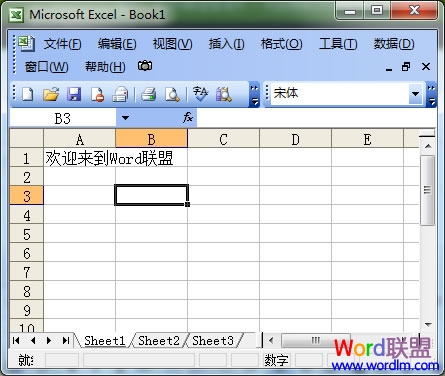Select column C header
Viewport: 445px width, 376px height.
tap(223, 139)
